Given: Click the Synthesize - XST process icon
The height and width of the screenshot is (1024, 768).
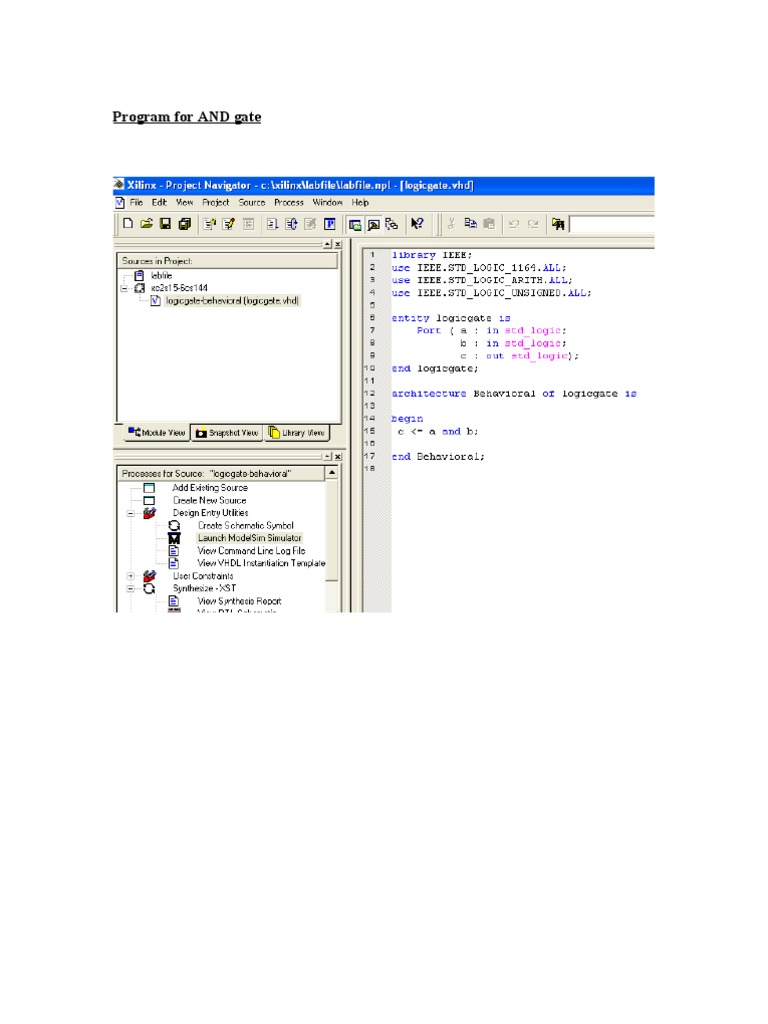Looking at the screenshot, I should point(149,588).
